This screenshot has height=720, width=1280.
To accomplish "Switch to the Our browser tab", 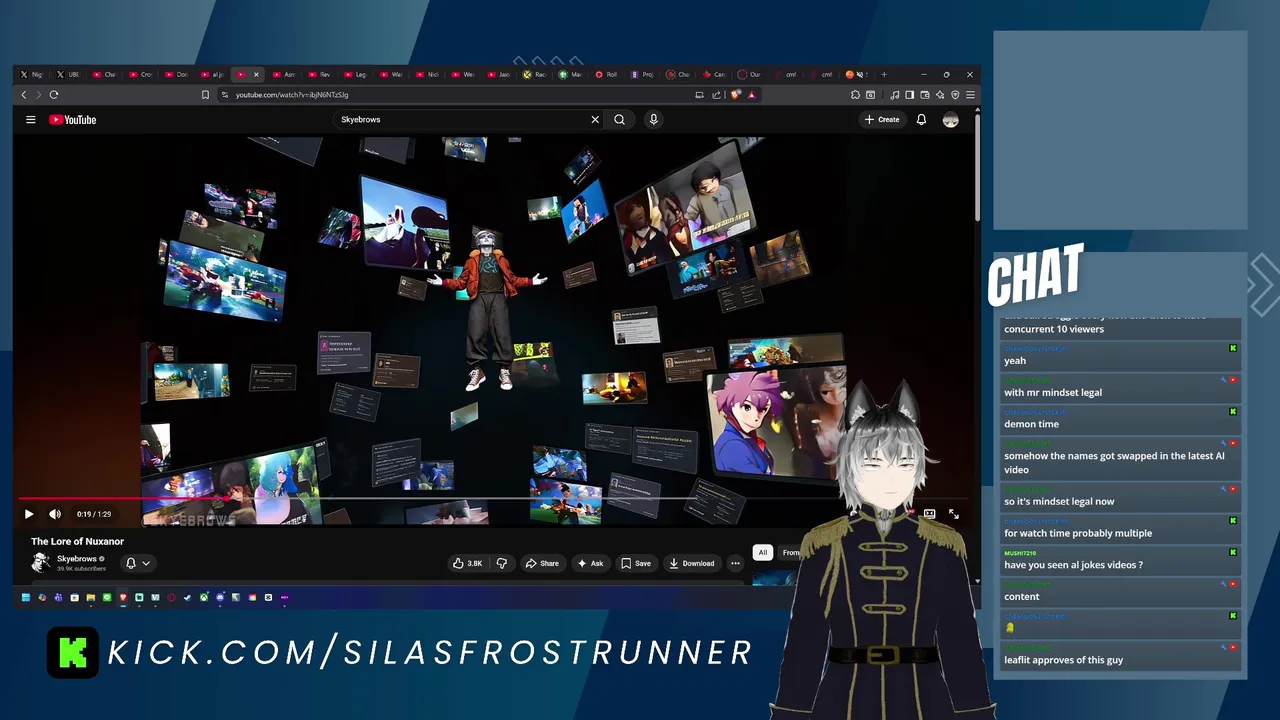I will tap(749, 74).
